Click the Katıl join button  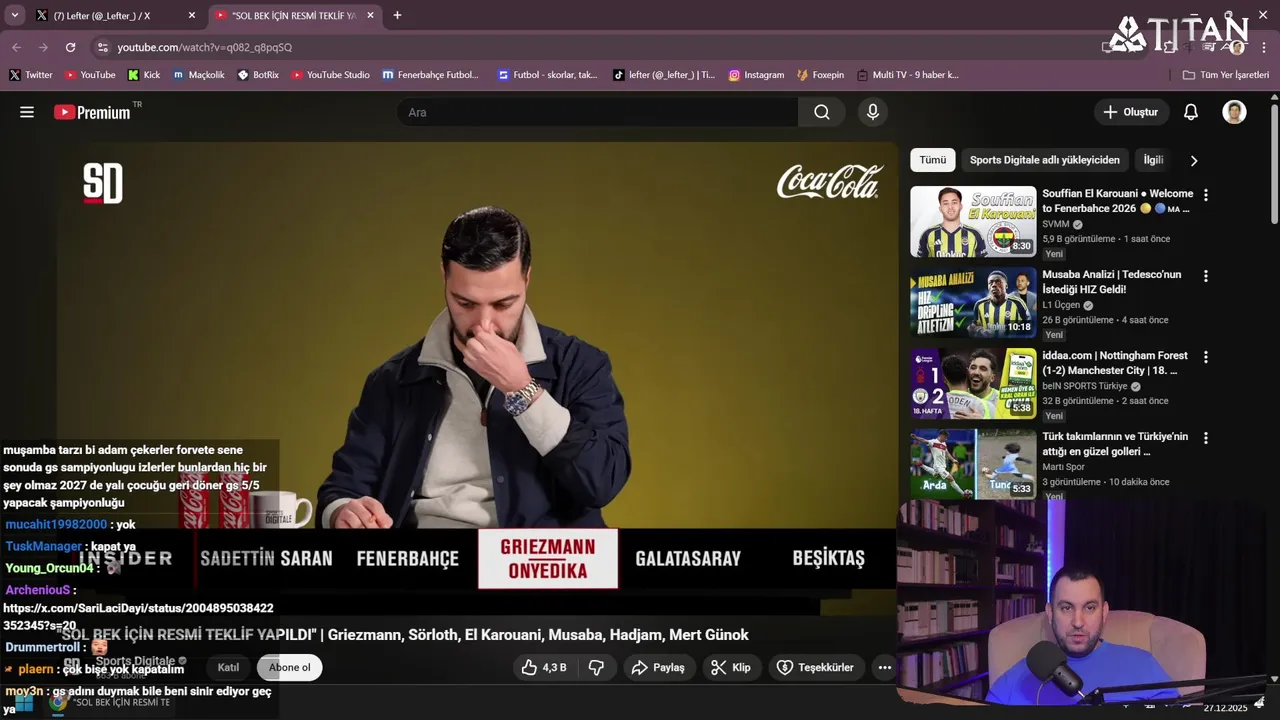pos(228,667)
